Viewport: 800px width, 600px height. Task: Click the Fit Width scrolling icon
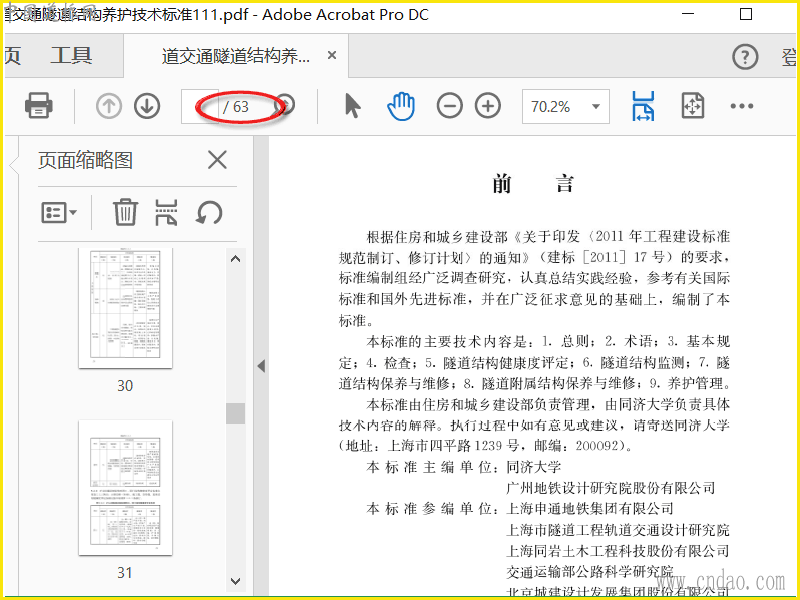643,106
